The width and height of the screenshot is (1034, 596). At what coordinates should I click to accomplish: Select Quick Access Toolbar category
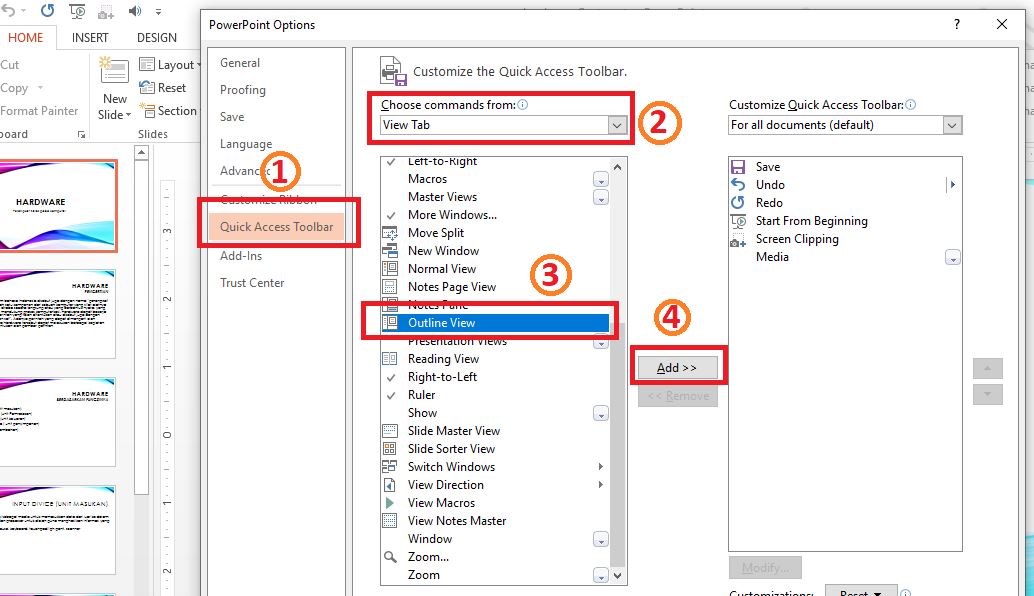(x=276, y=227)
